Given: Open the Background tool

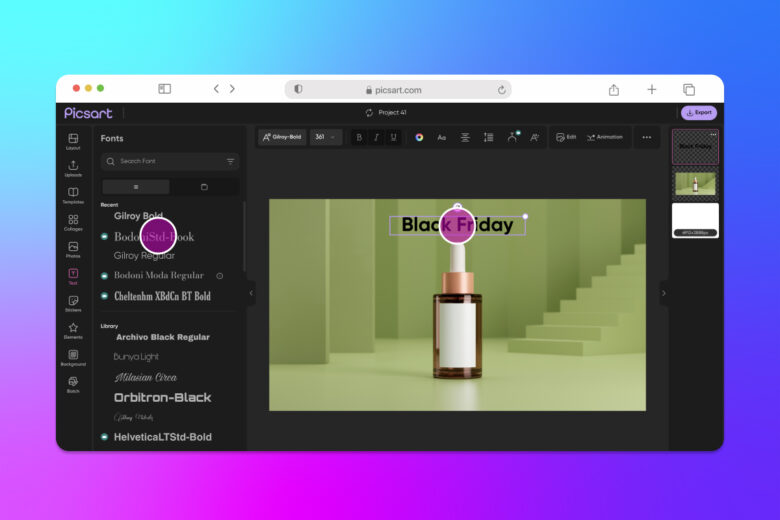Looking at the screenshot, I should click(73, 358).
